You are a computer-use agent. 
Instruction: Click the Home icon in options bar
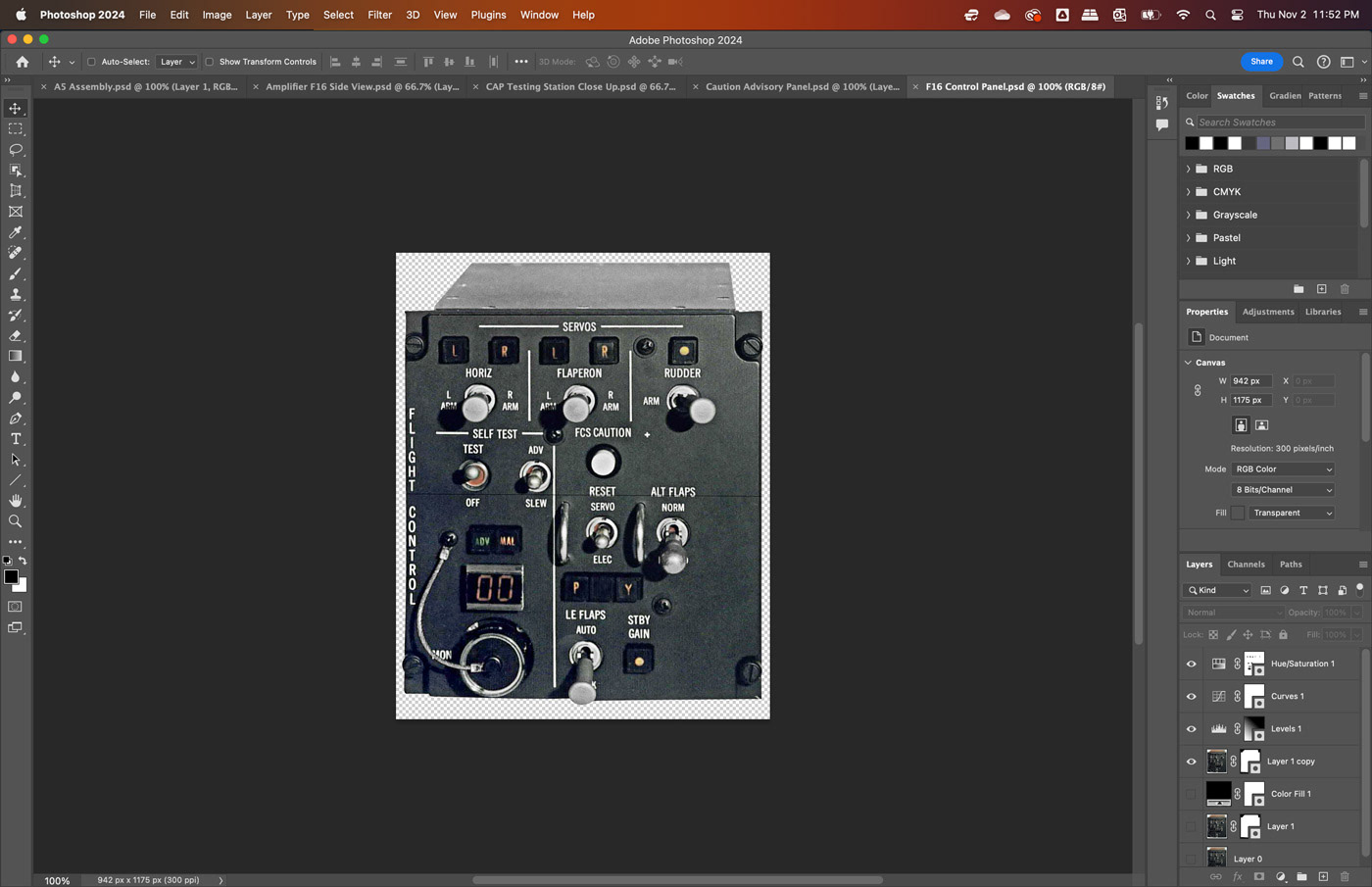click(x=23, y=62)
